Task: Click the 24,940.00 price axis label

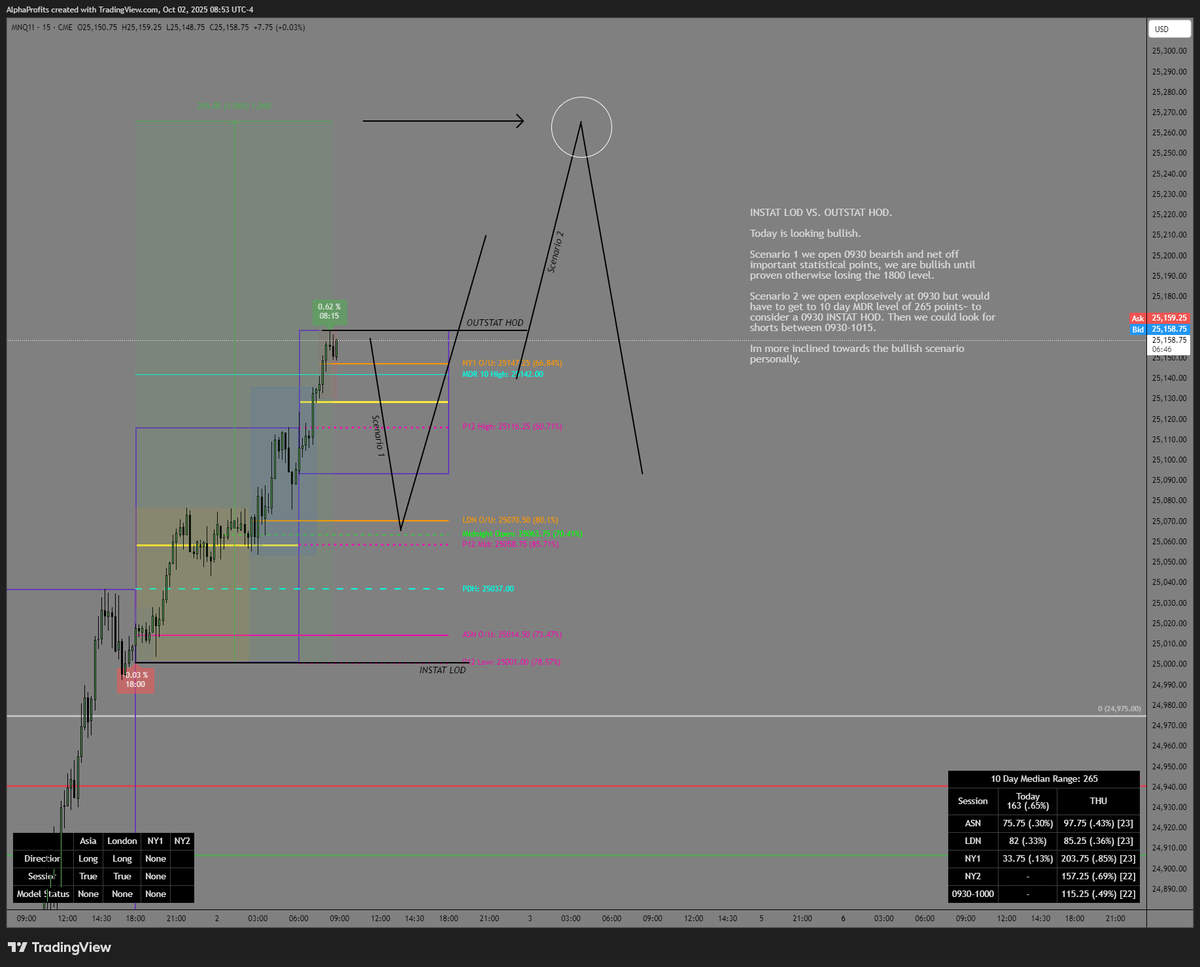Action: coord(1169,786)
